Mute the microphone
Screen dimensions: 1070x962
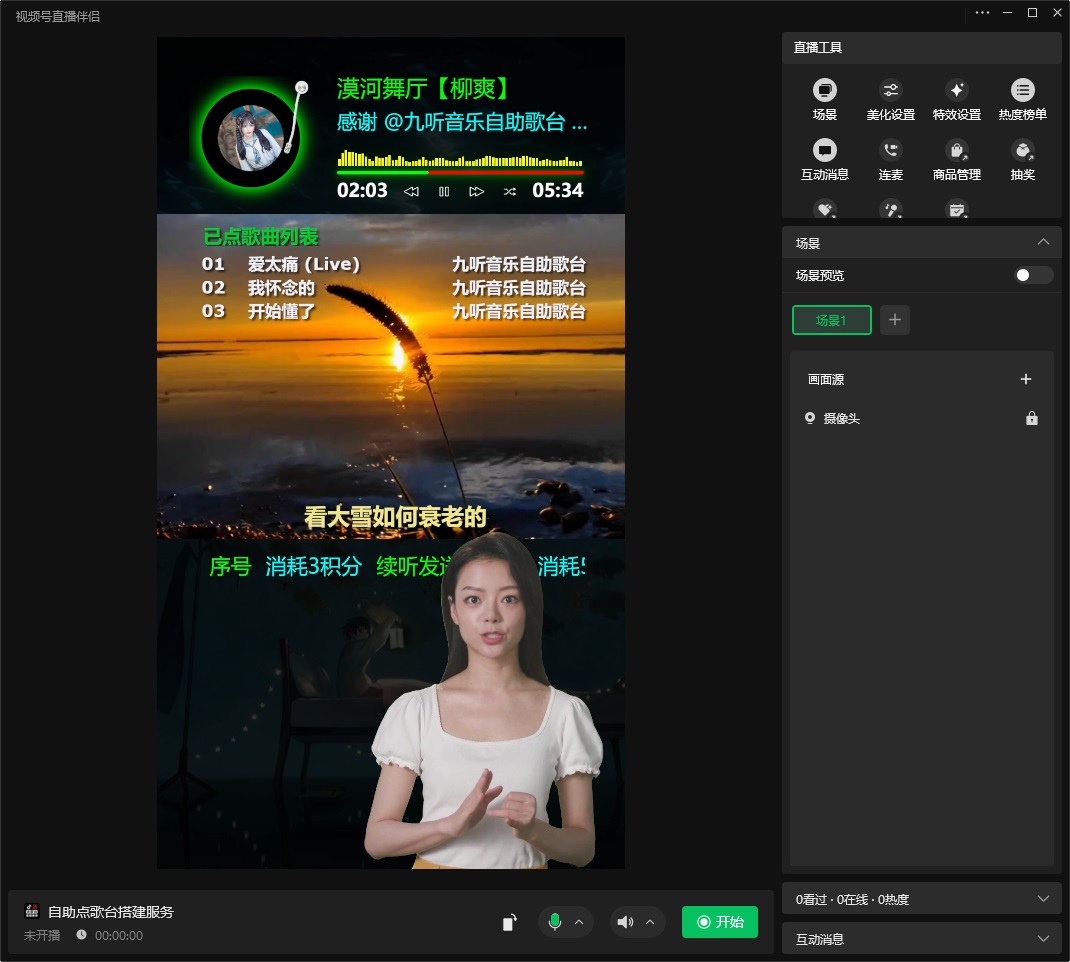click(x=555, y=922)
